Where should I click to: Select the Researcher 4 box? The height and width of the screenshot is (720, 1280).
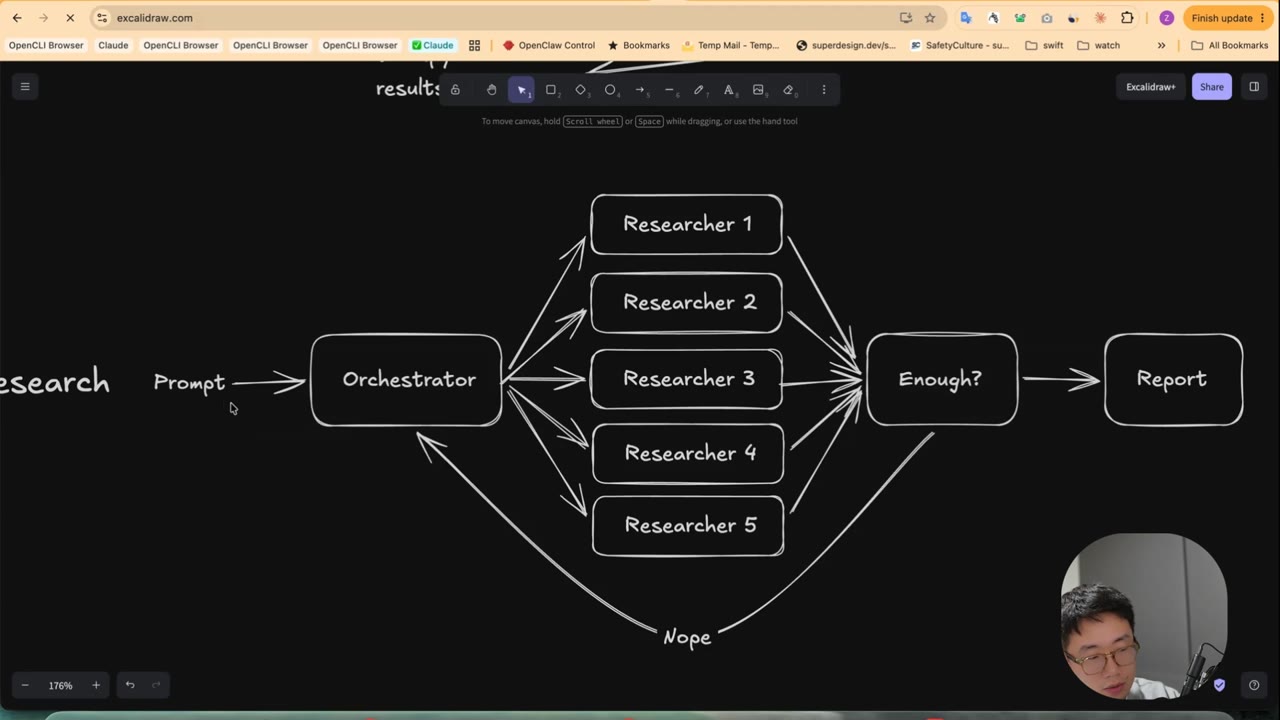pos(688,454)
